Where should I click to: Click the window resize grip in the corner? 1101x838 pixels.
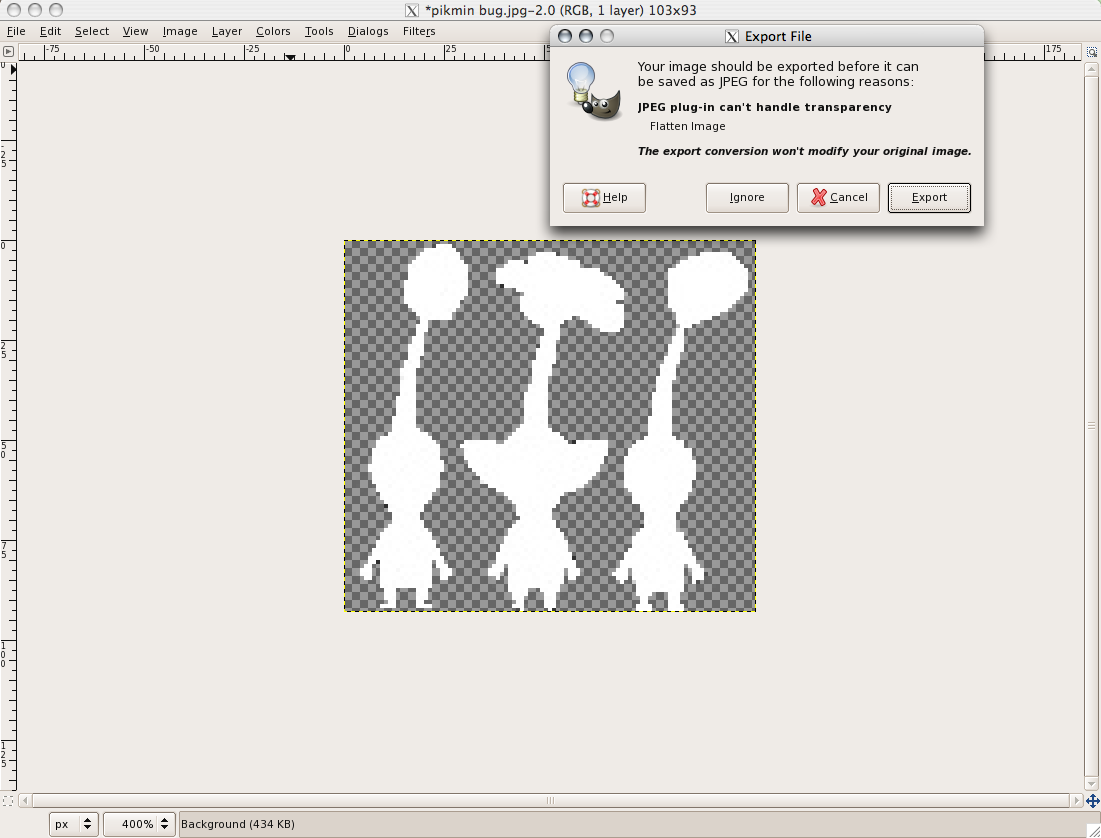(x=1091, y=828)
